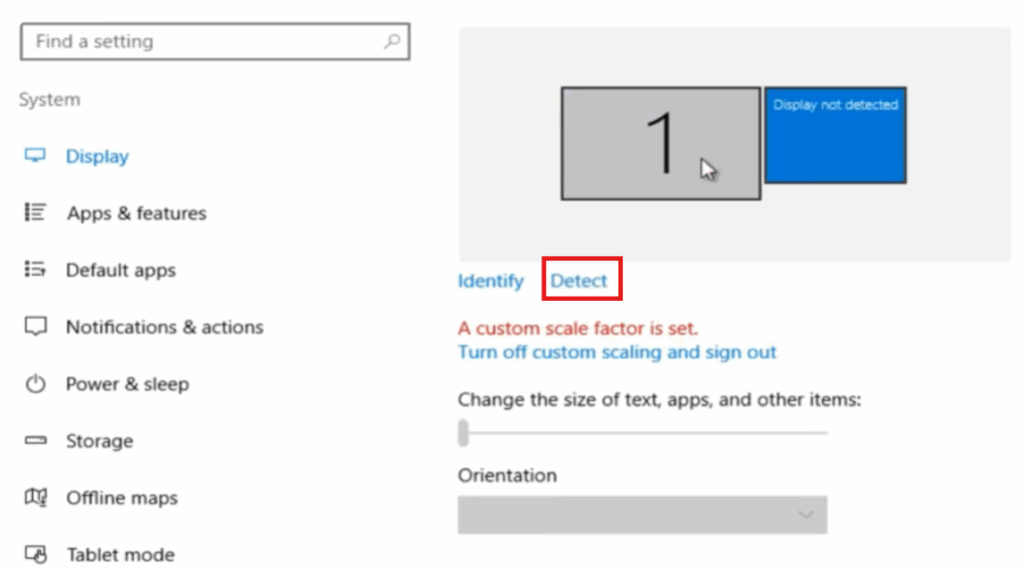Image resolution: width=1024 pixels, height=568 pixels.
Task: Click the Display monitor icon in sidebar
Action: (36, 156)
